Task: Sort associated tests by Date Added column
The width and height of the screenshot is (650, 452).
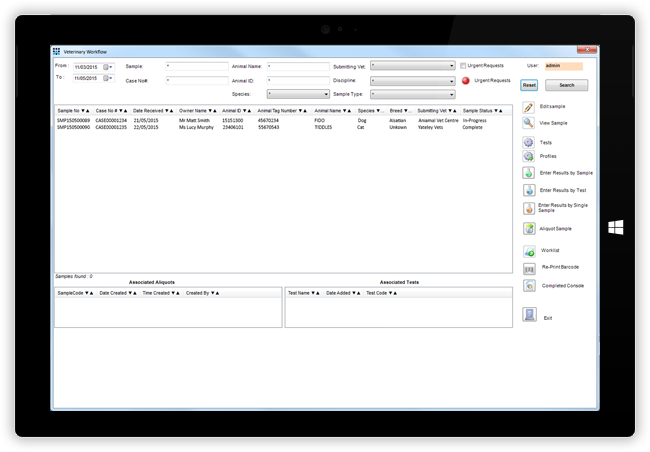Action: click(343, 293)
